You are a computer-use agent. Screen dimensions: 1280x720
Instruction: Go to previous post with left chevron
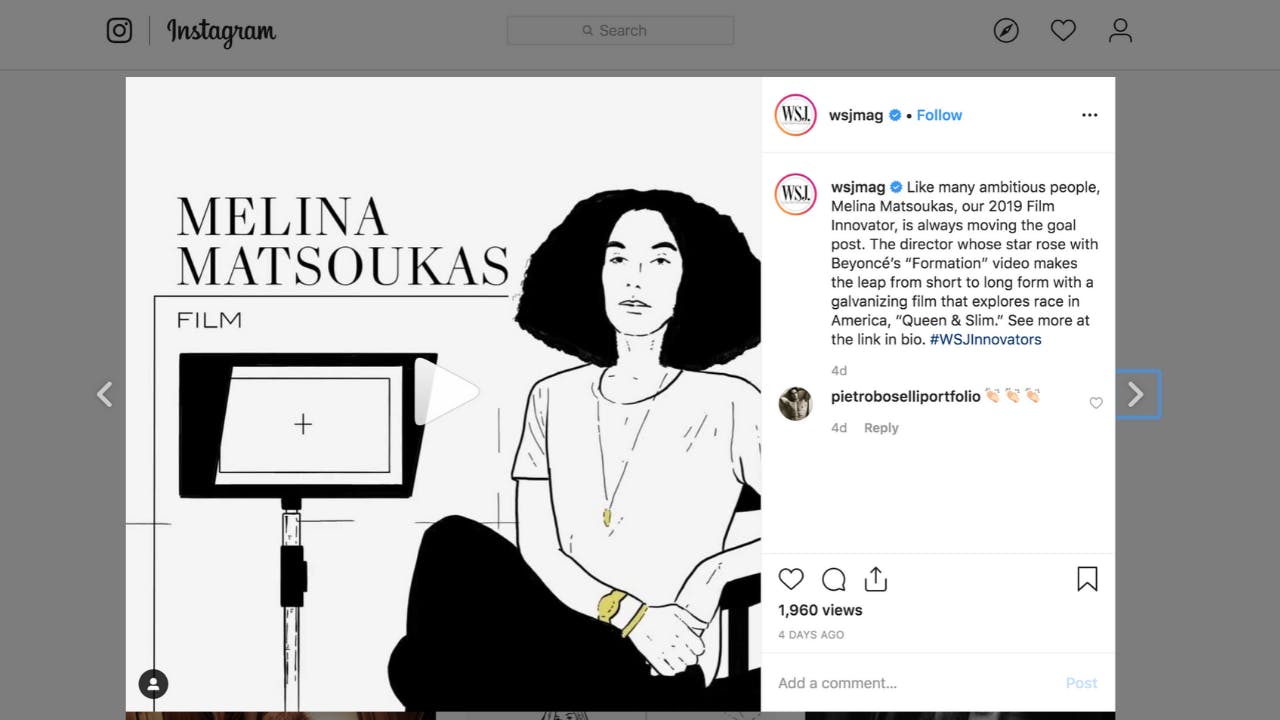point(104,395)
